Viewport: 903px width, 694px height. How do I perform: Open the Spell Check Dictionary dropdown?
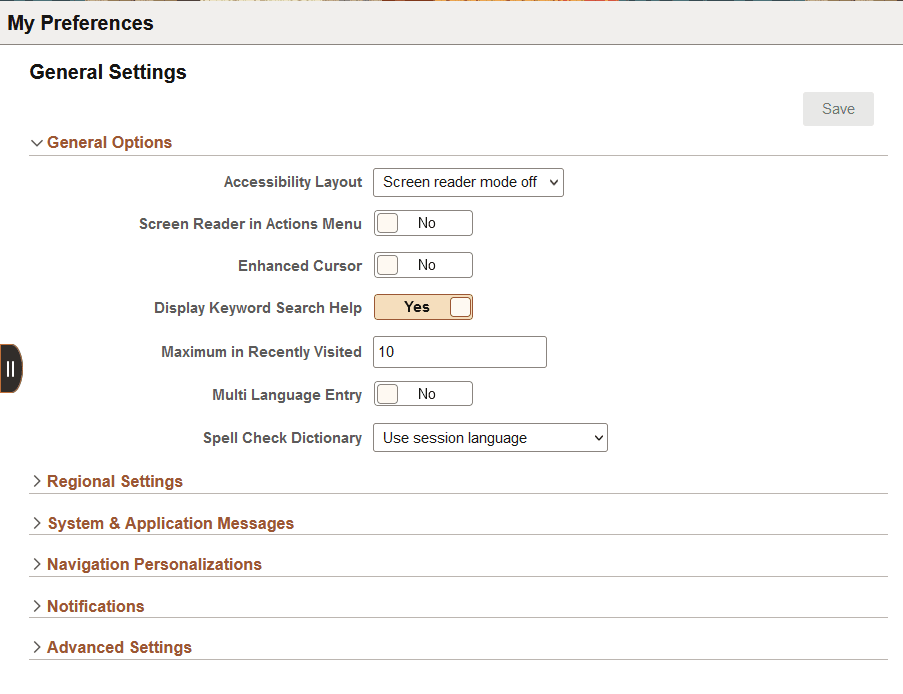(x=490, y=437)
